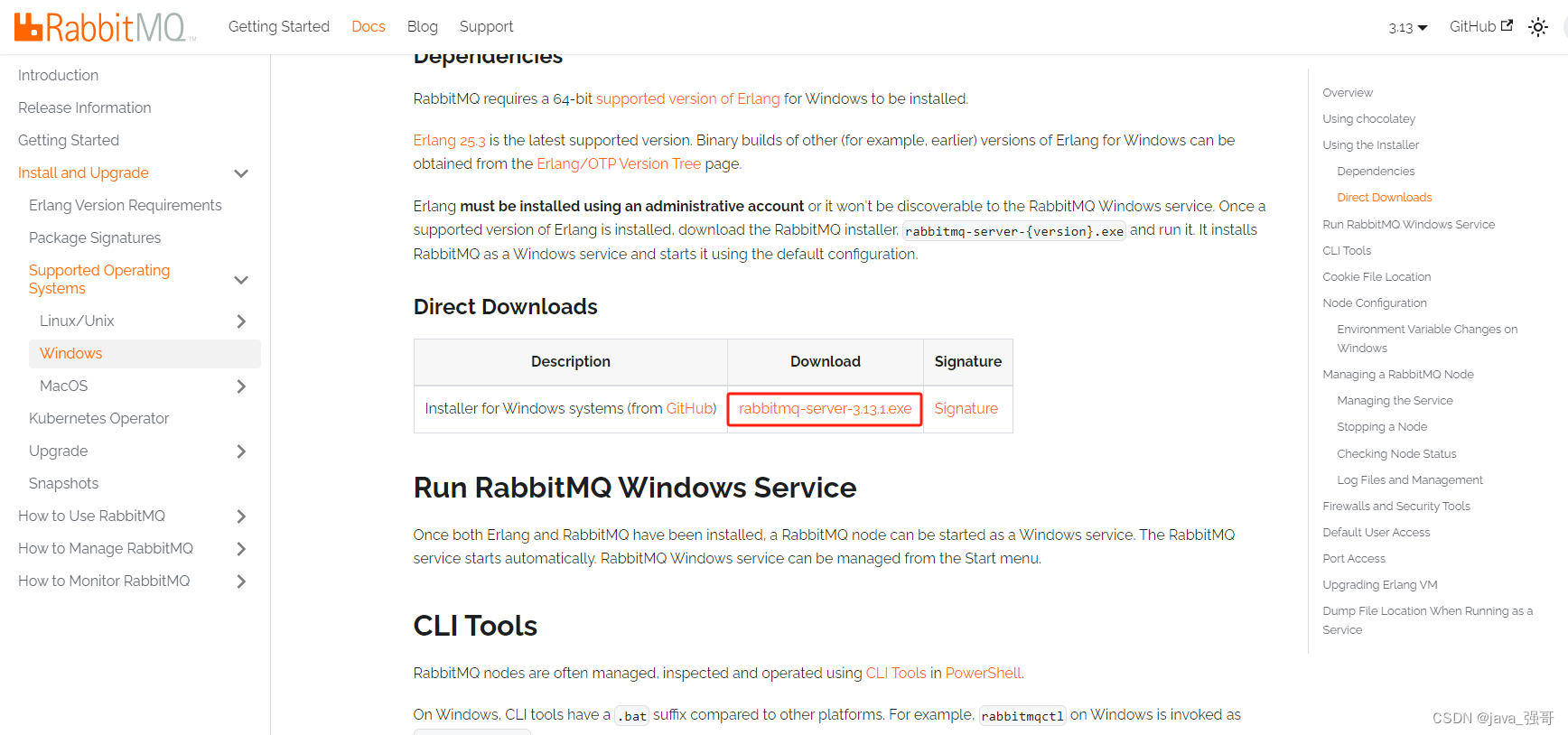Open Getting Started in top navbar

tap(279, 26)
